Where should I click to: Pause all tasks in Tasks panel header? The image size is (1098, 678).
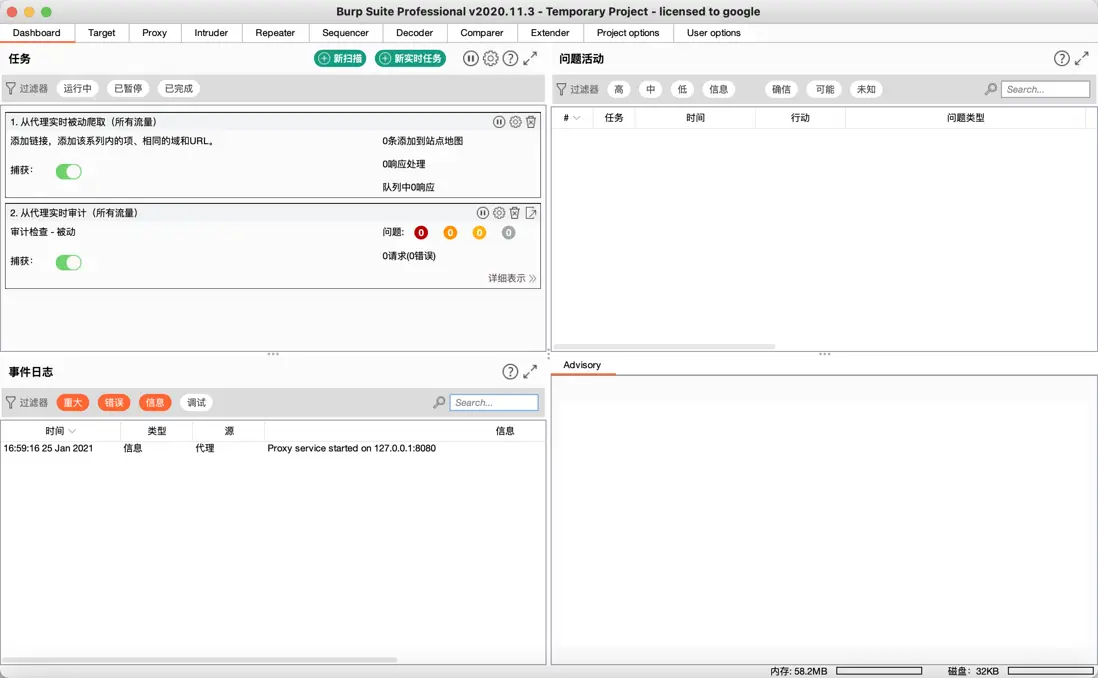pyautogui.click(x=471, y=59)
